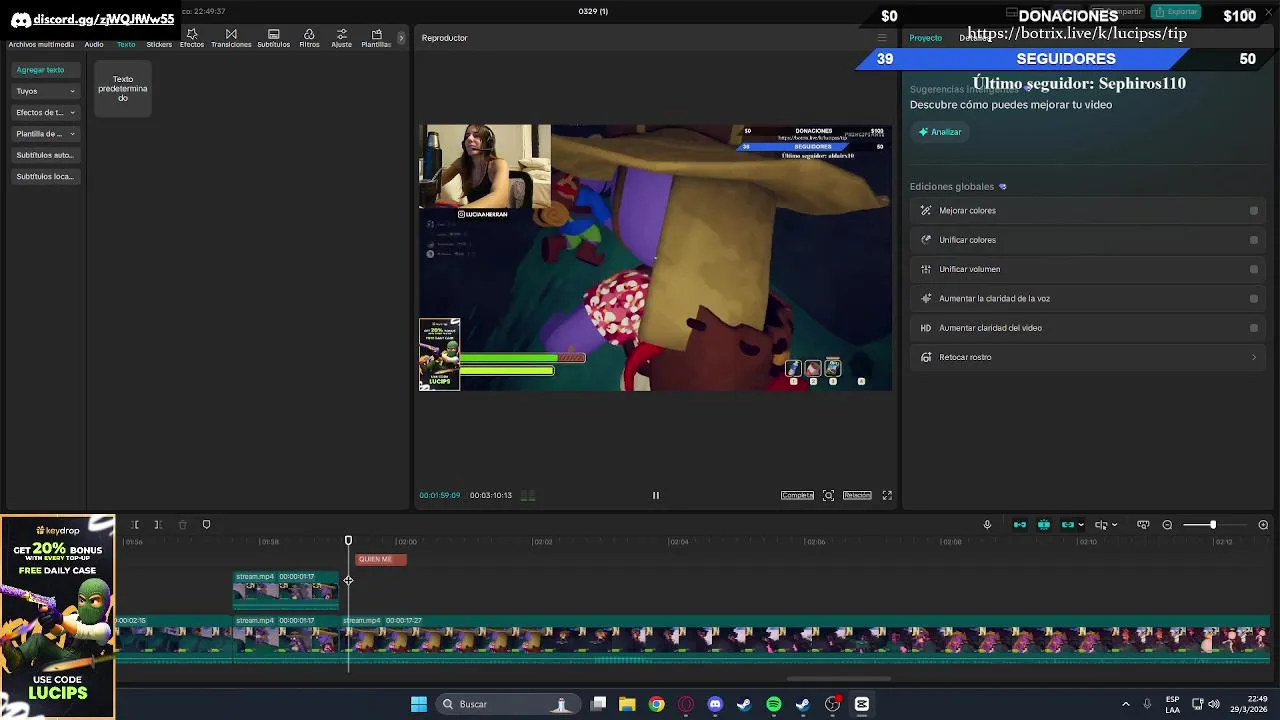Toggle Unificar volumen switch
Screen dimensions: 1280x720
click(x=1254, y=269)
